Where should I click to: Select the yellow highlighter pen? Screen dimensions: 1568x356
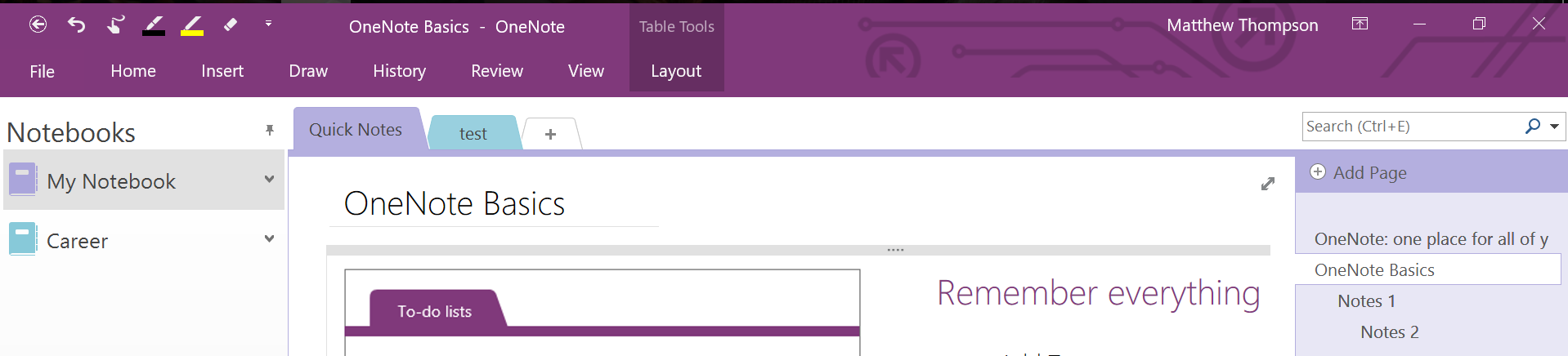click(x=192, y=25)
